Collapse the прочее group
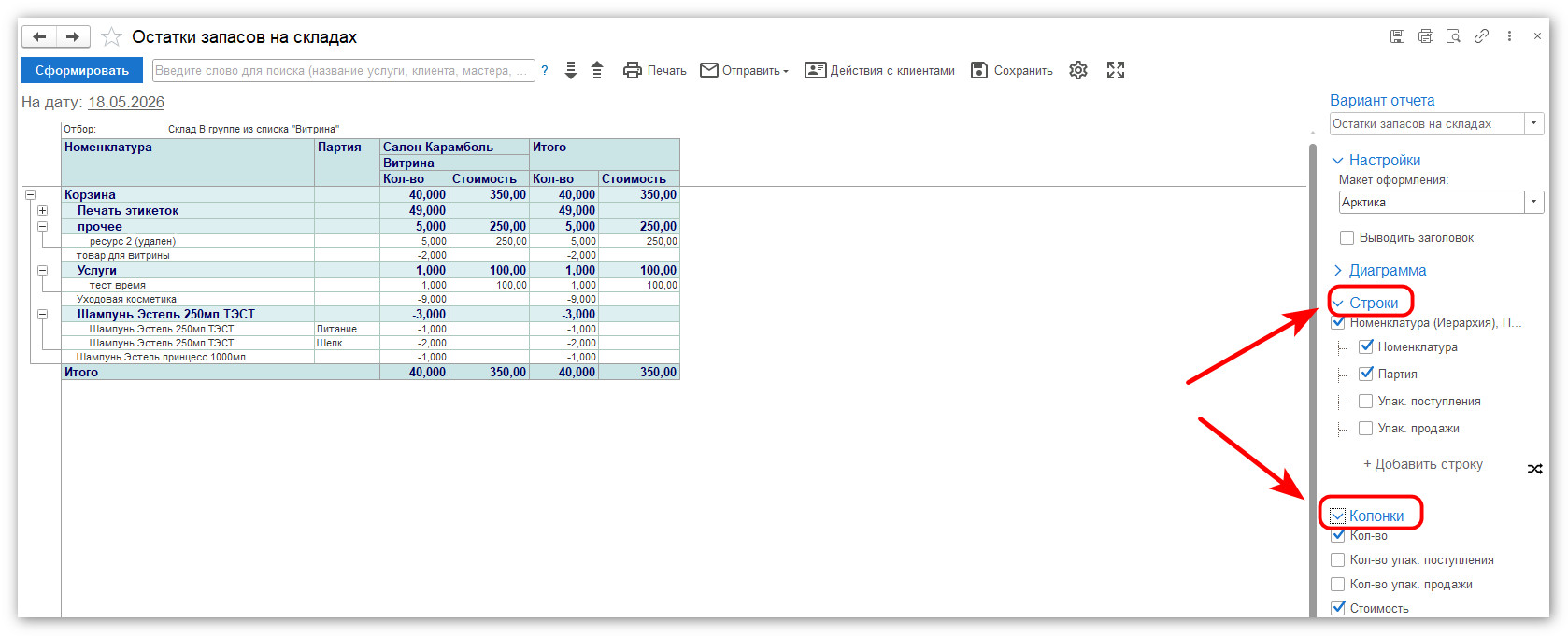This screenshot has width=1568, height=636. click(42, 227)
